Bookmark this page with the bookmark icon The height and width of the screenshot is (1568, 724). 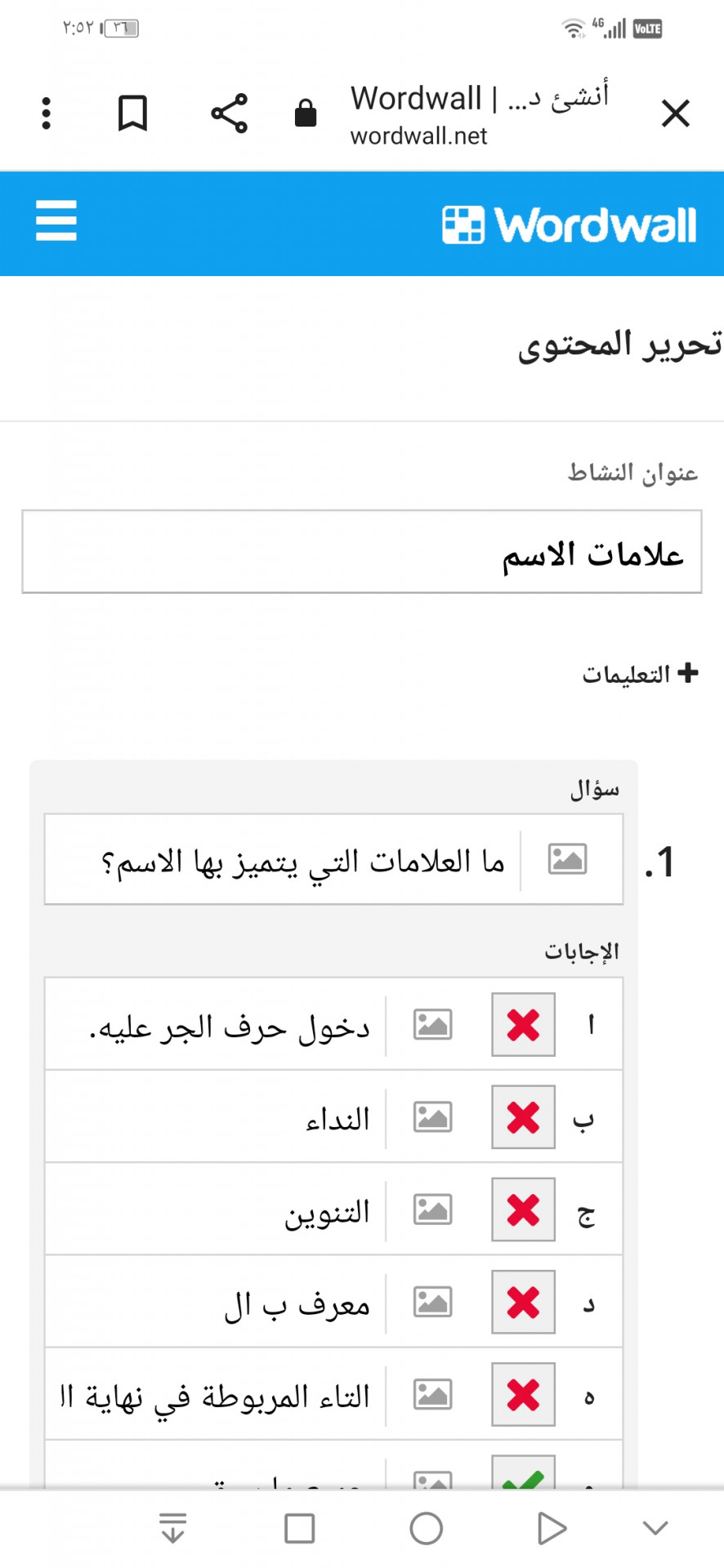(x=132, y=113)
